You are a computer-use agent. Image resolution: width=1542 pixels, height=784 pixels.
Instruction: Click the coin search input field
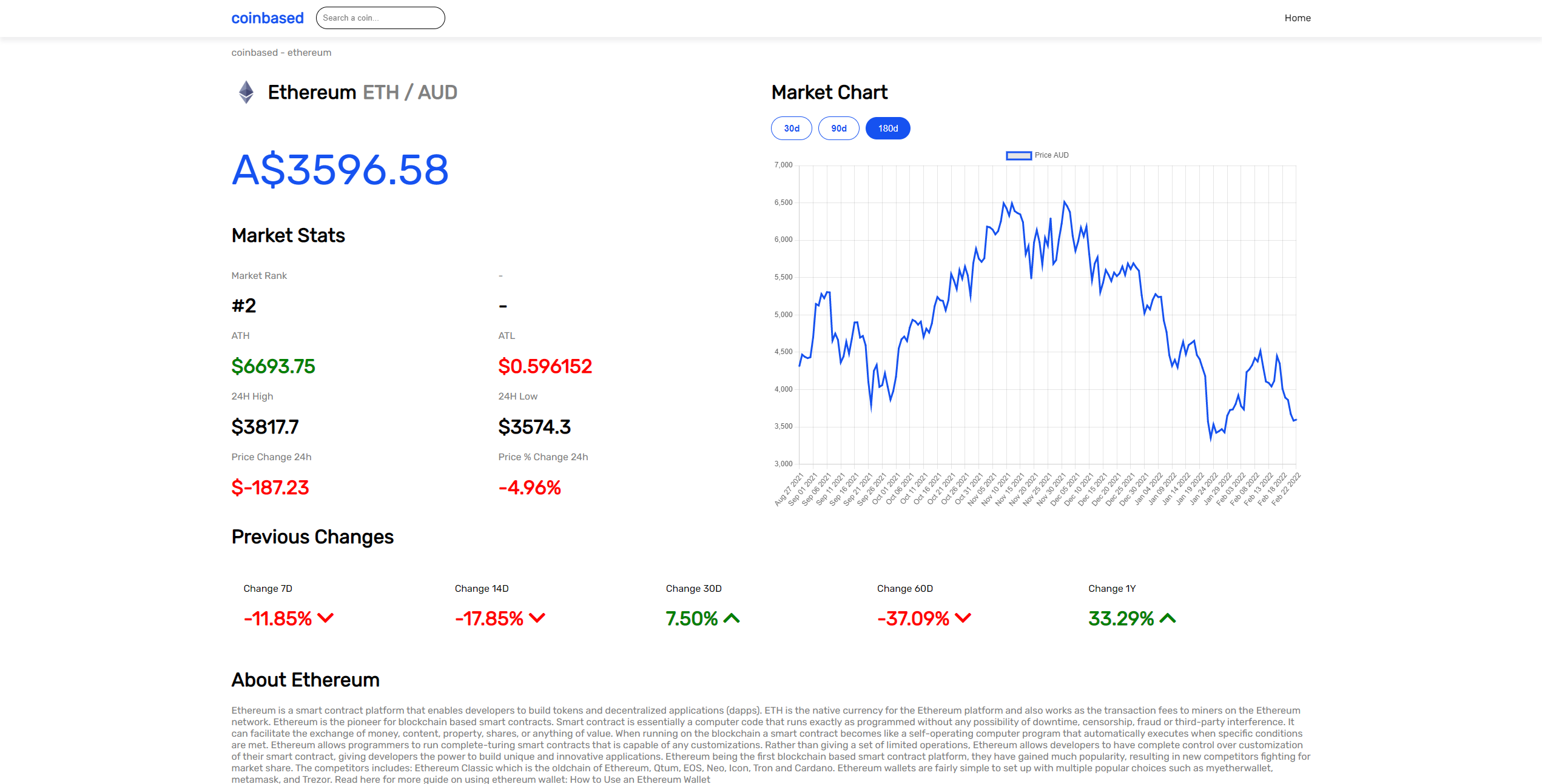380,18
